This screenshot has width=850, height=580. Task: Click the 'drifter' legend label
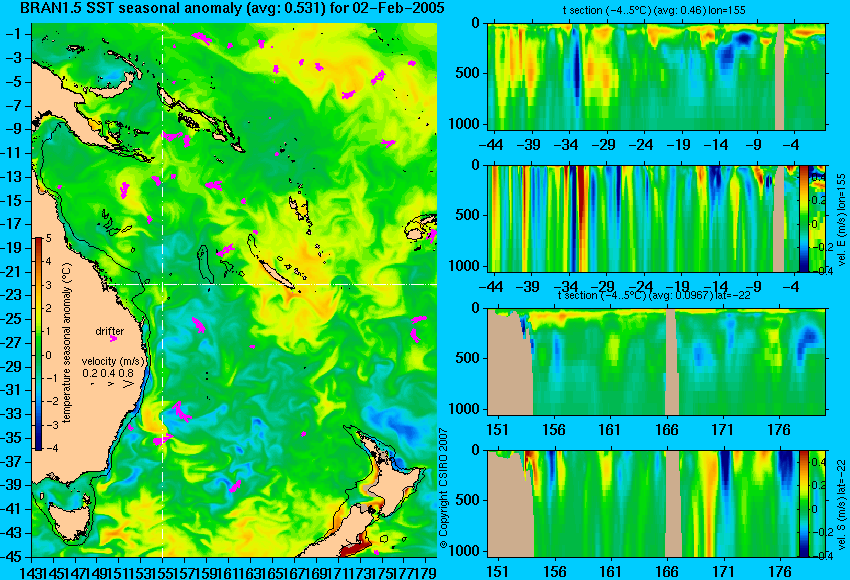coord(110,331)
